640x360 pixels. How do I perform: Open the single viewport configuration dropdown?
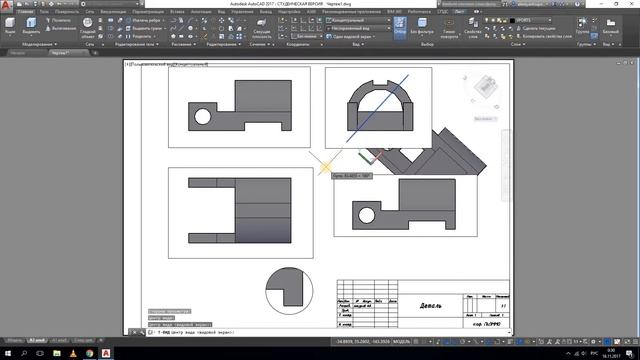tap(350, 36)
